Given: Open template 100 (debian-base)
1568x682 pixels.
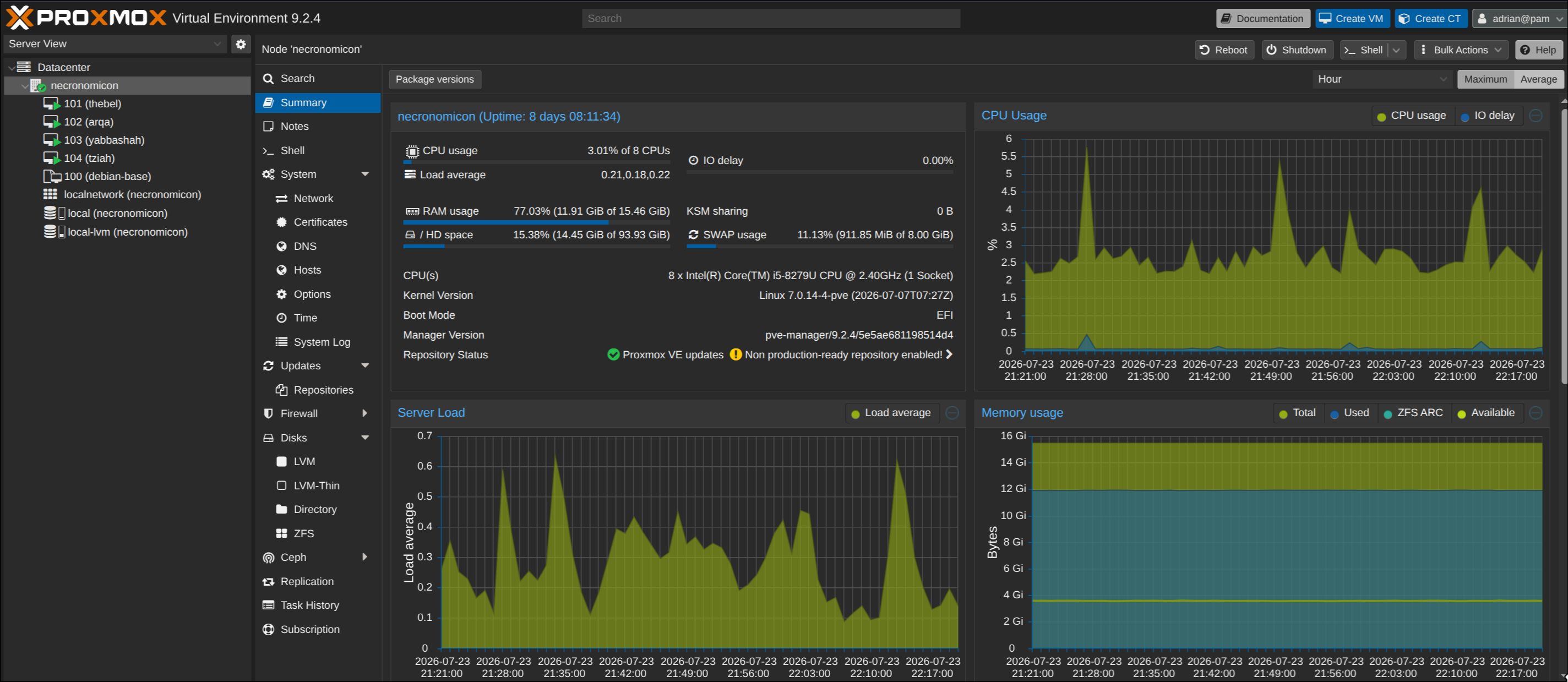Looking at the screenshot, I should 107,177.
